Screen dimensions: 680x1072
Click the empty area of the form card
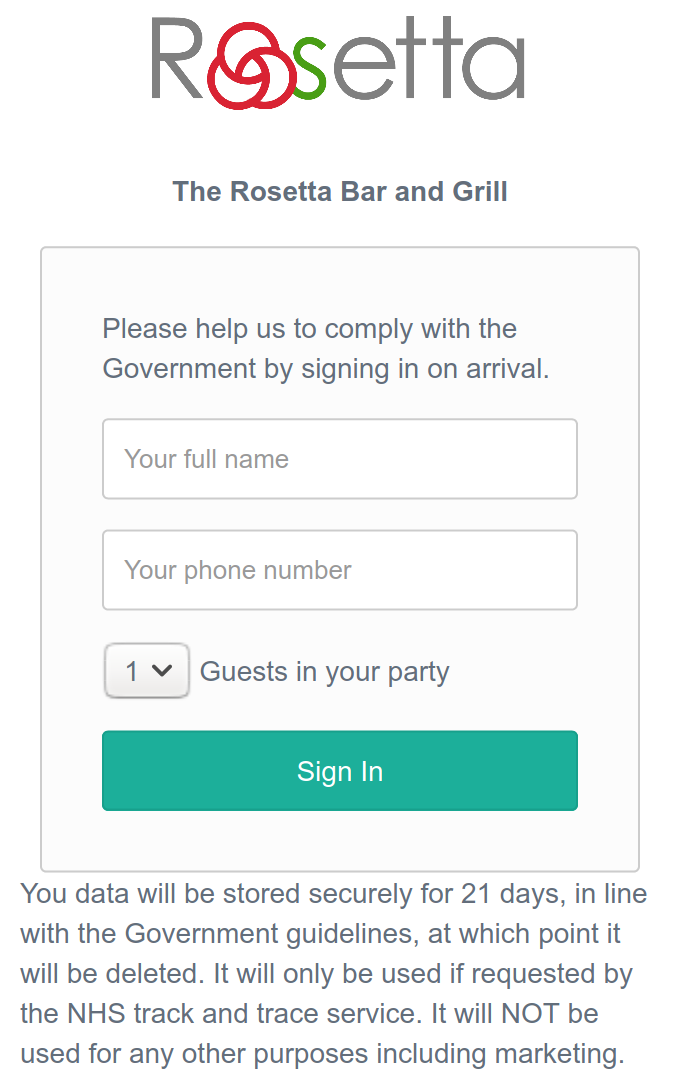(340, 840)
